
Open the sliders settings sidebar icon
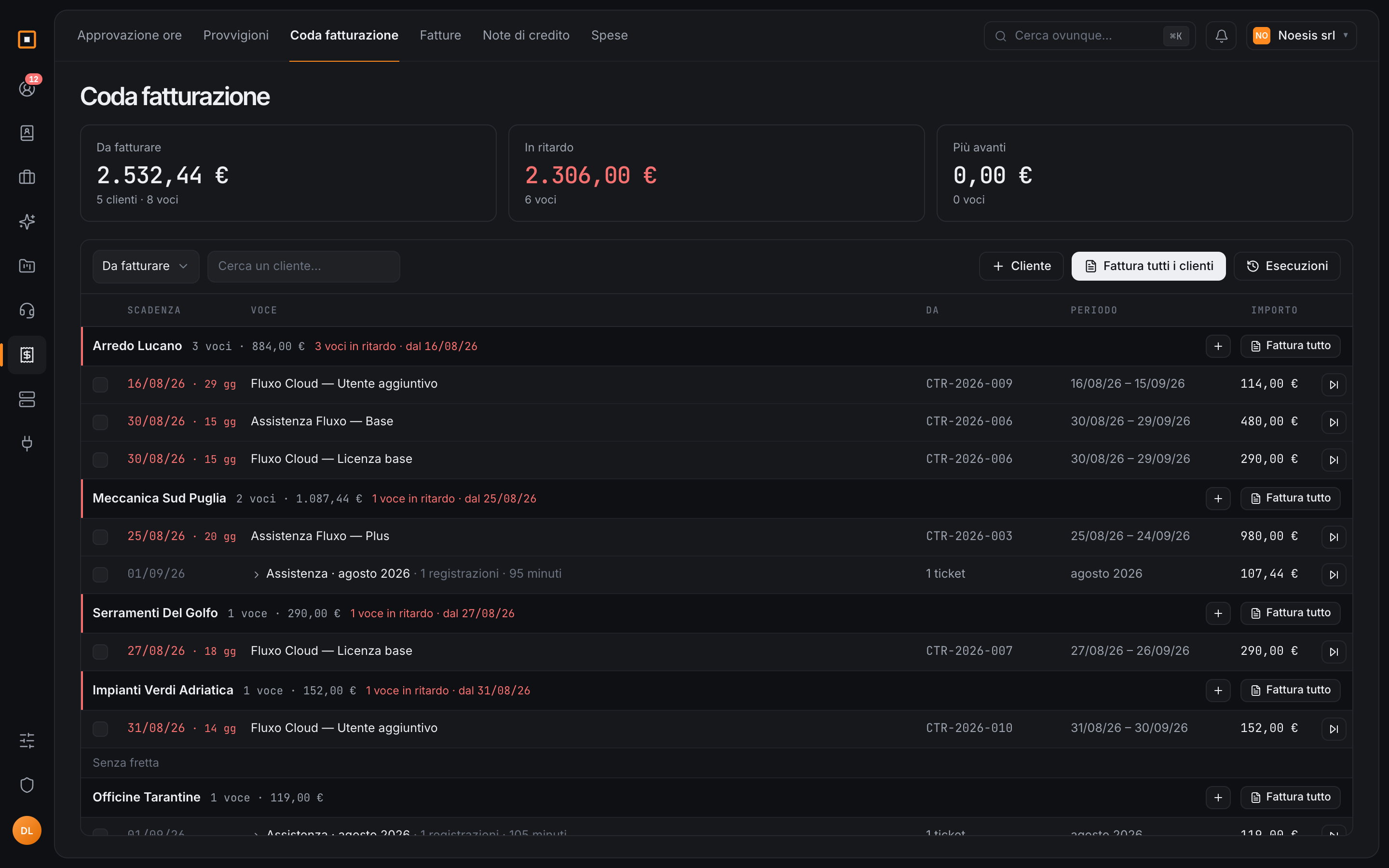[x=27, y=741]
